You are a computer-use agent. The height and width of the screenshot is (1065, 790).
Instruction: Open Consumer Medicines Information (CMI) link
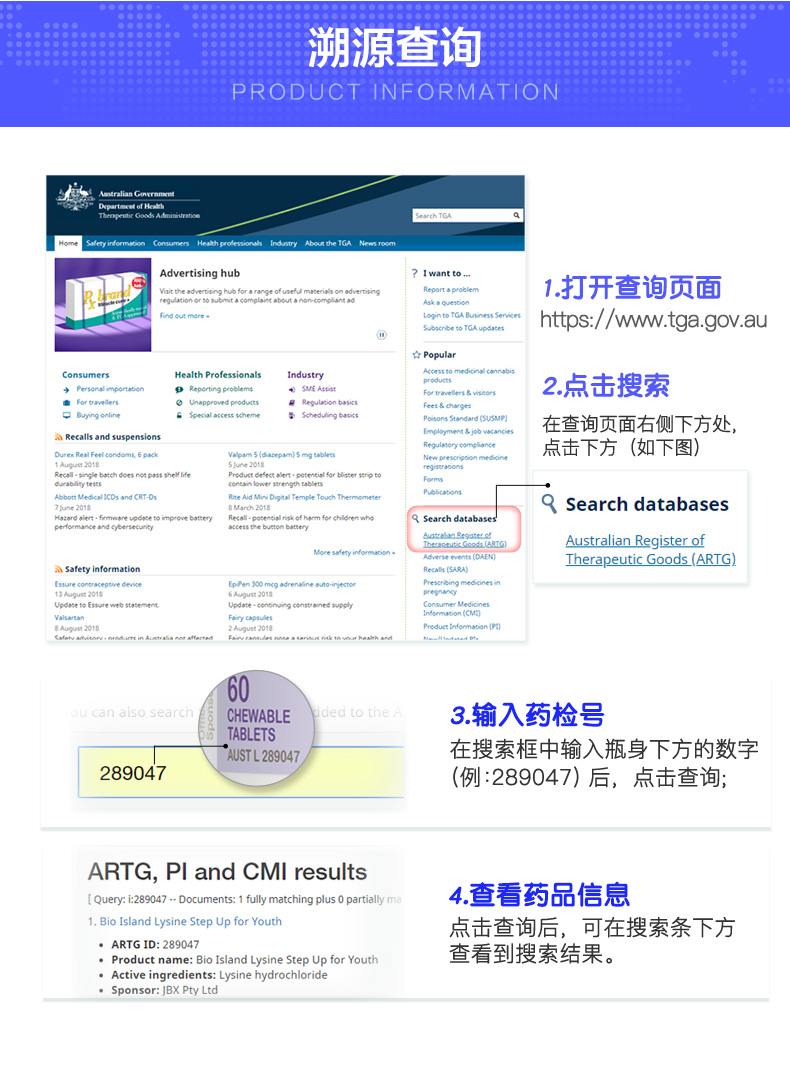[456, 609]
